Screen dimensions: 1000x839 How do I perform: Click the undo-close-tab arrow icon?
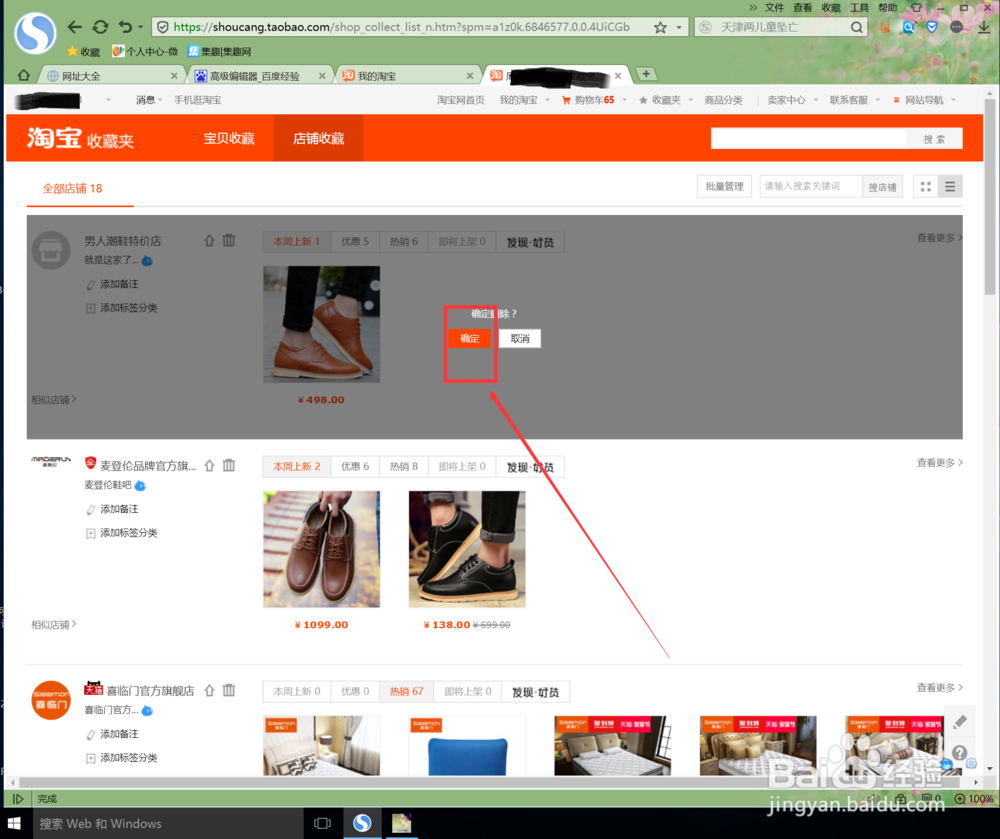pos(125,27)
